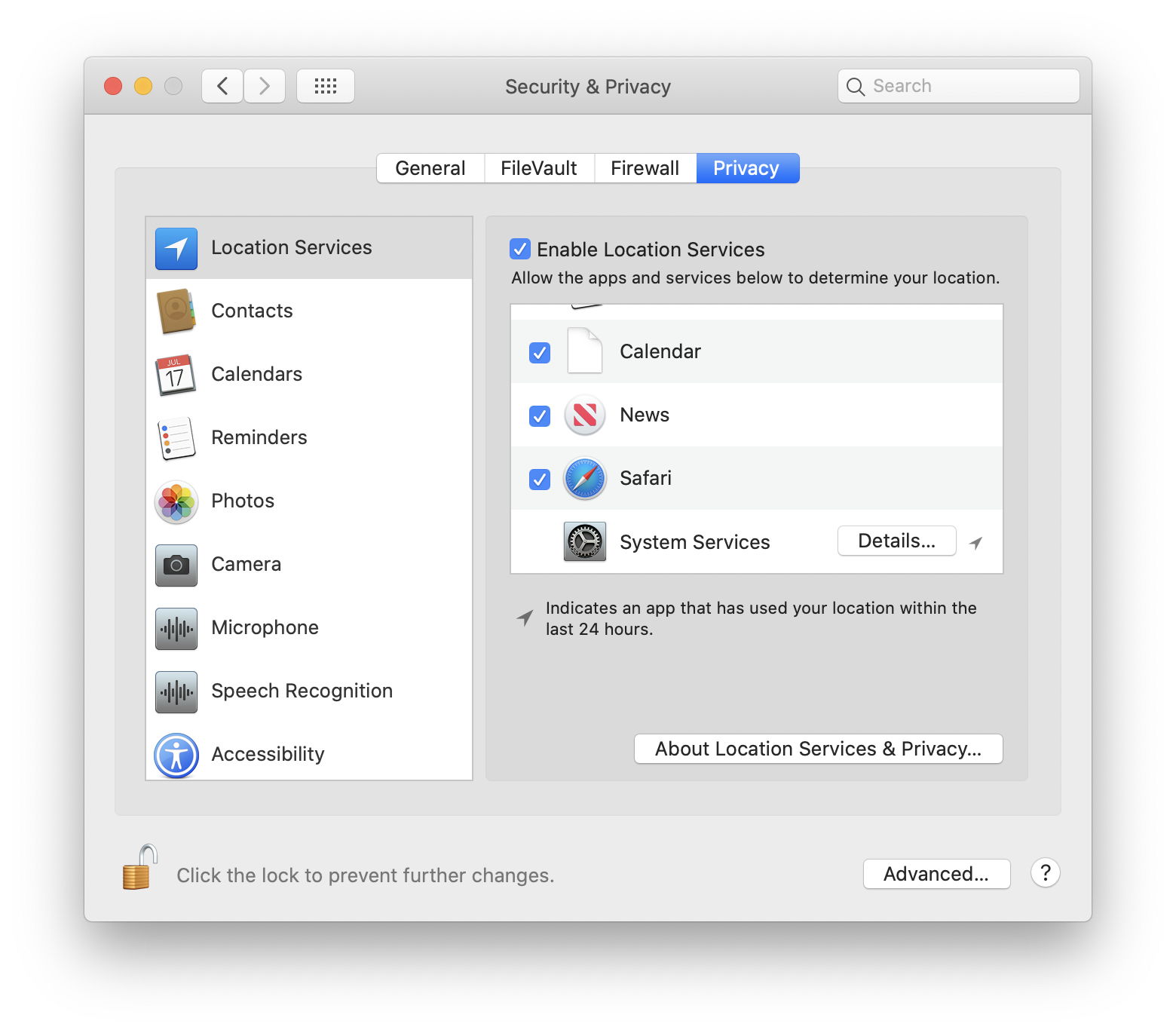Open the FileVault tab
This screenshot has height=1033, width=1176.
tap(538, 168)
